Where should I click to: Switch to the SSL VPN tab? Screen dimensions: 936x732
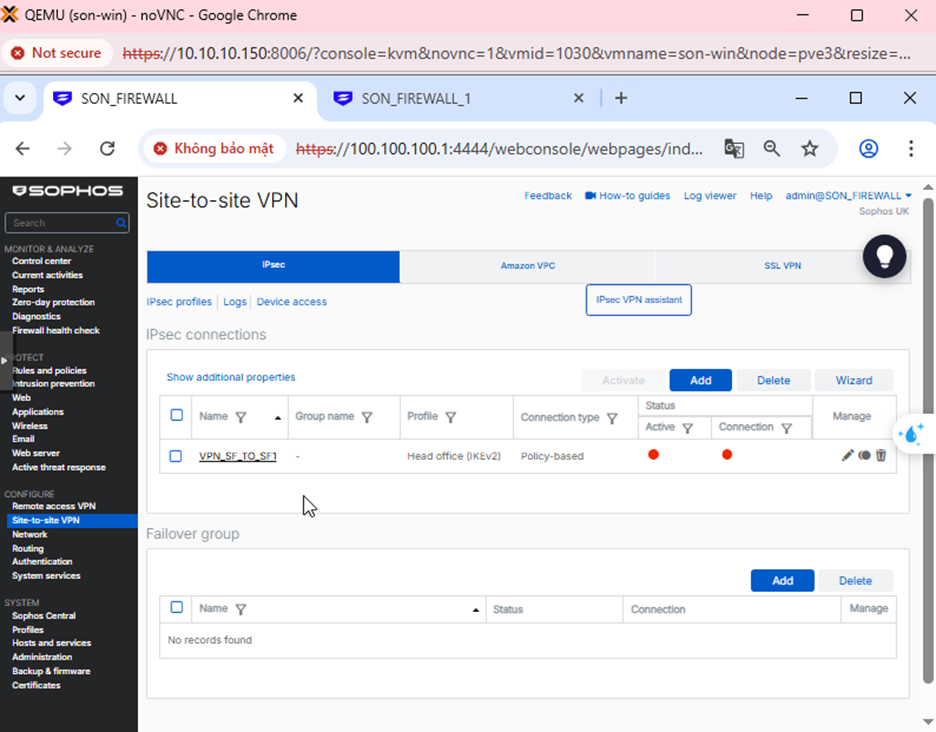click(x=782, y=266)
